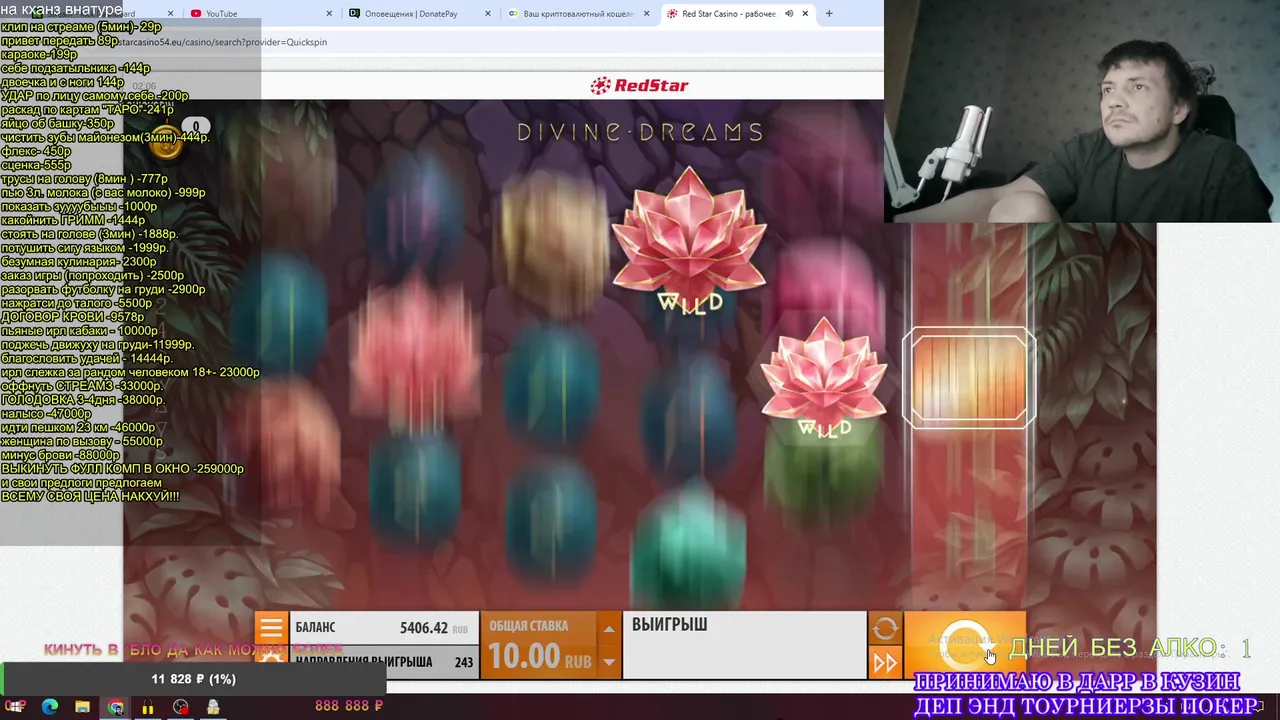Click the gold coin counter icon
The width and height of the screenshot is (1280, 720).
point(166,144)
